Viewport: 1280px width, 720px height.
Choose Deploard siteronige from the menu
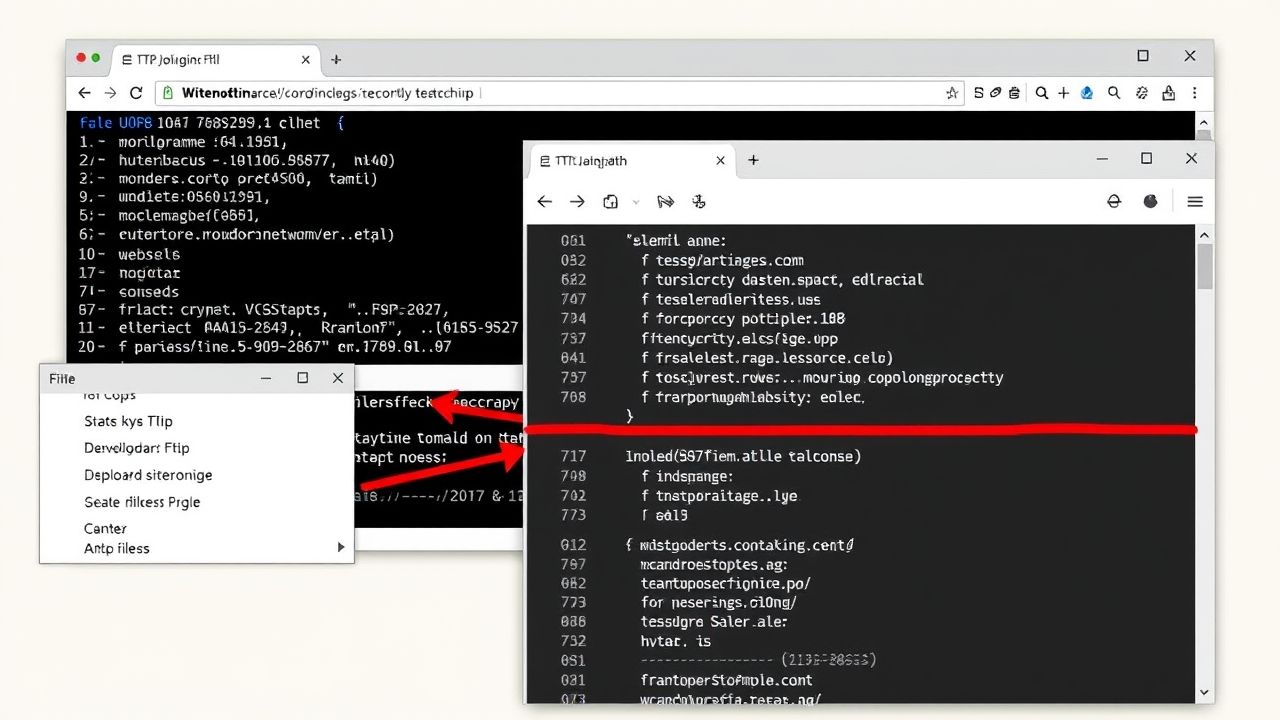point(148,475)
